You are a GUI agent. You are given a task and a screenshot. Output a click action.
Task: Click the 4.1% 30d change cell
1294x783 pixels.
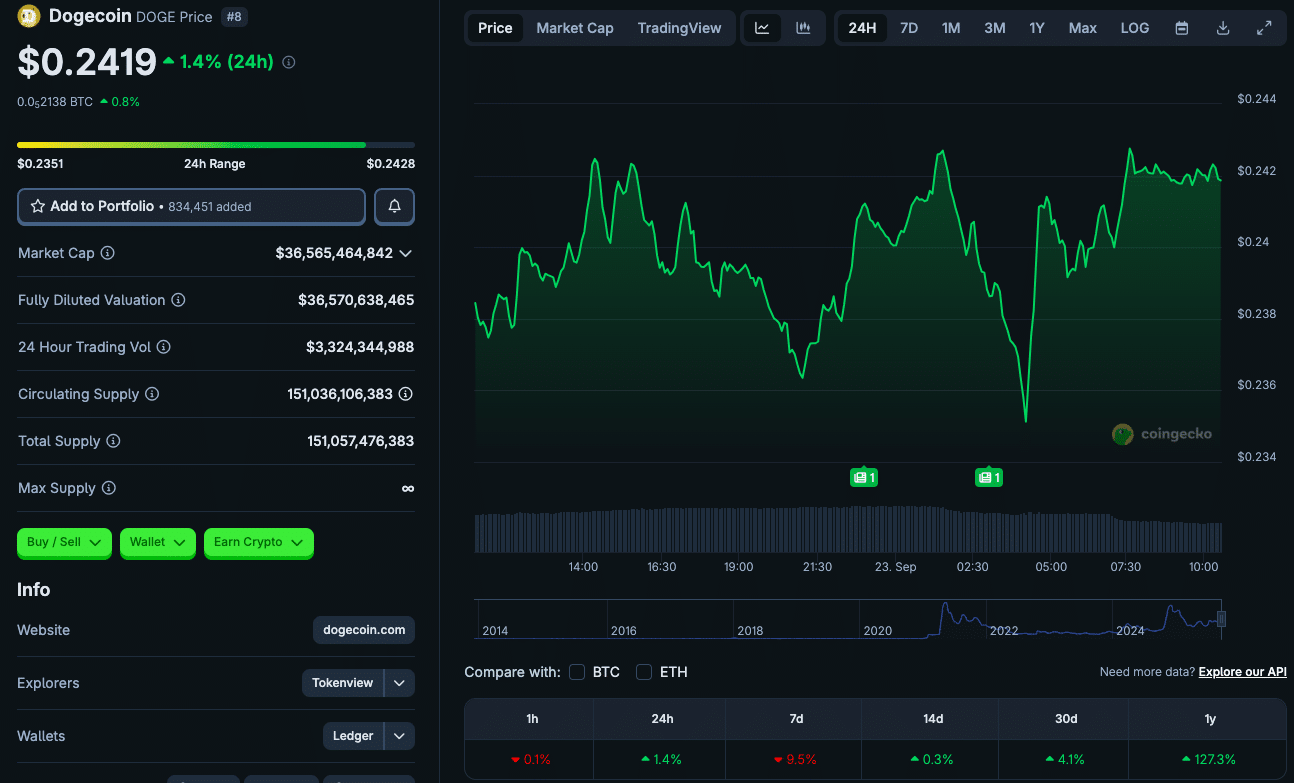[1064, 759]
